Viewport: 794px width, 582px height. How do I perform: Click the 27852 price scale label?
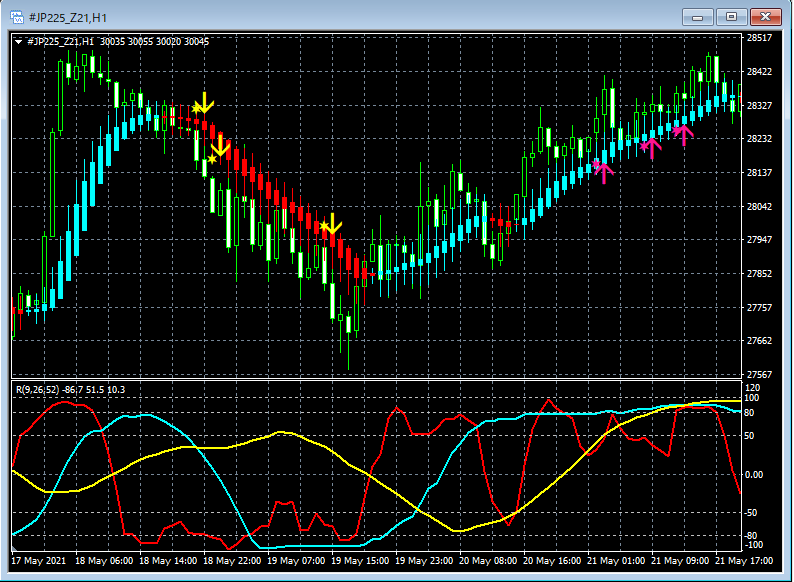pos(759,273)
